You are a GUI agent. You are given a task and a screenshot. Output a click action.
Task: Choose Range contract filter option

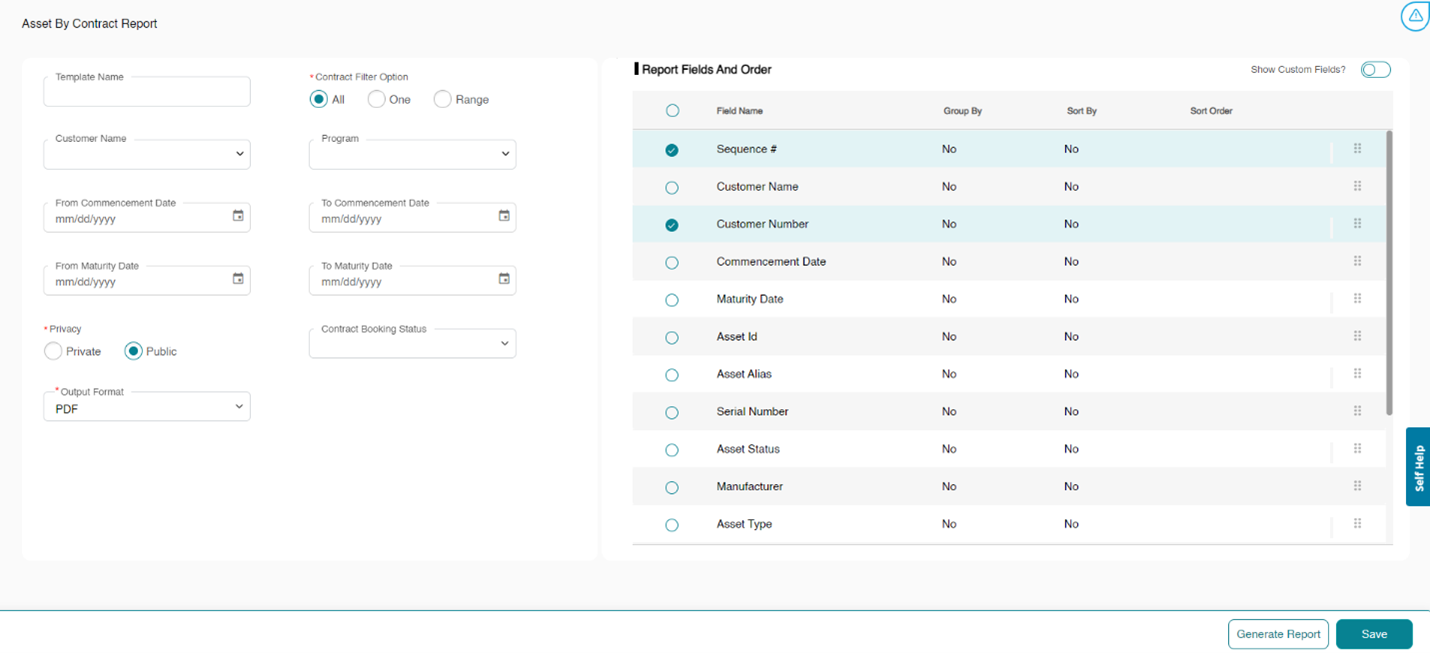442,99
